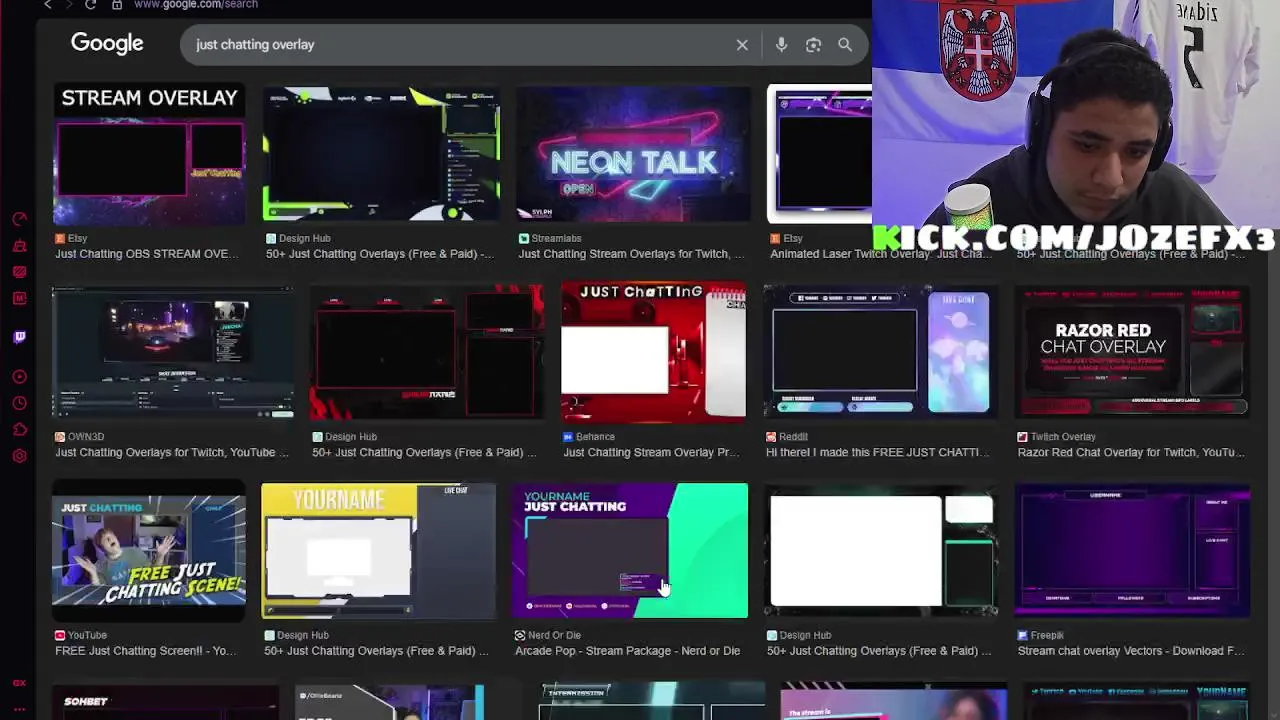Open the yellow YOURNAME overlay thumbnail
The width and height of the screenshot is (1280, 720).
coord(378,551)
